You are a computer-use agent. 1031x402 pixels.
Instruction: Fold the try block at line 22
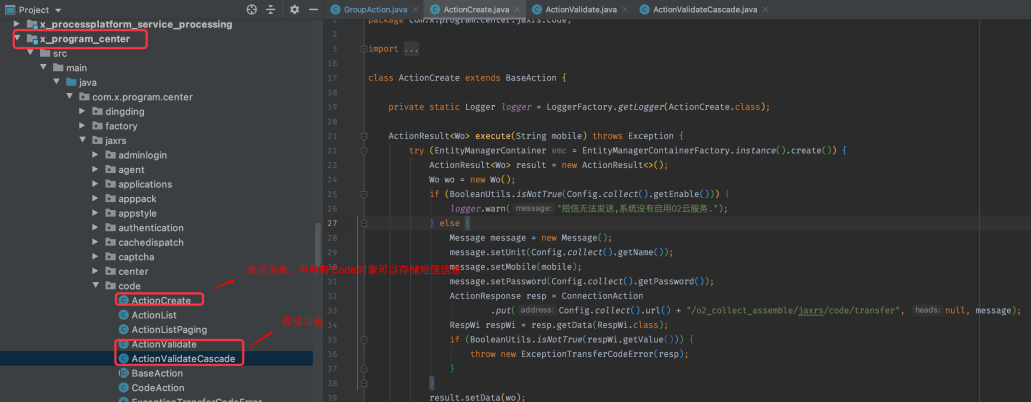(364, 151)
